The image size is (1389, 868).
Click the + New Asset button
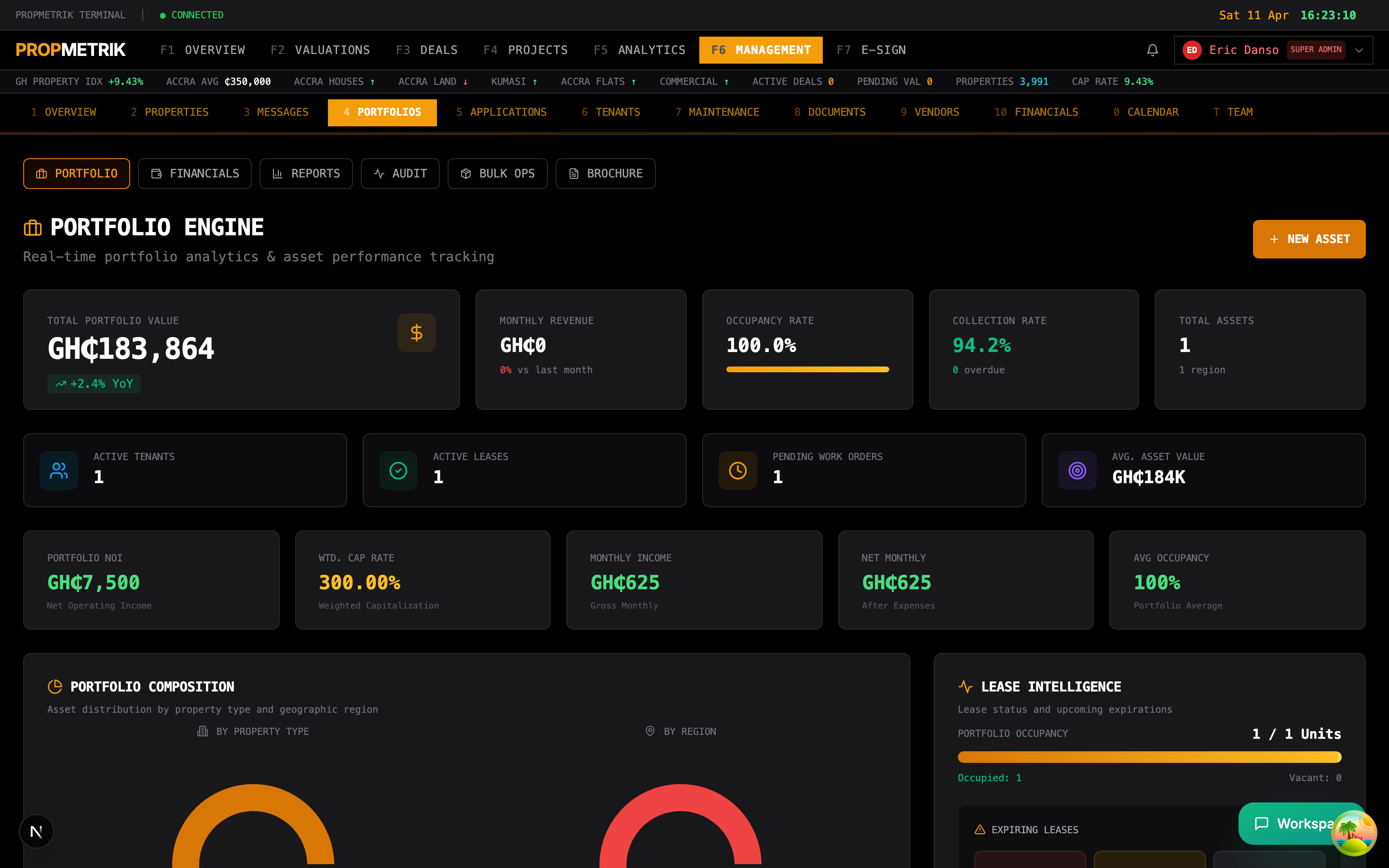pyautogui.click(x=1308, y=239)
